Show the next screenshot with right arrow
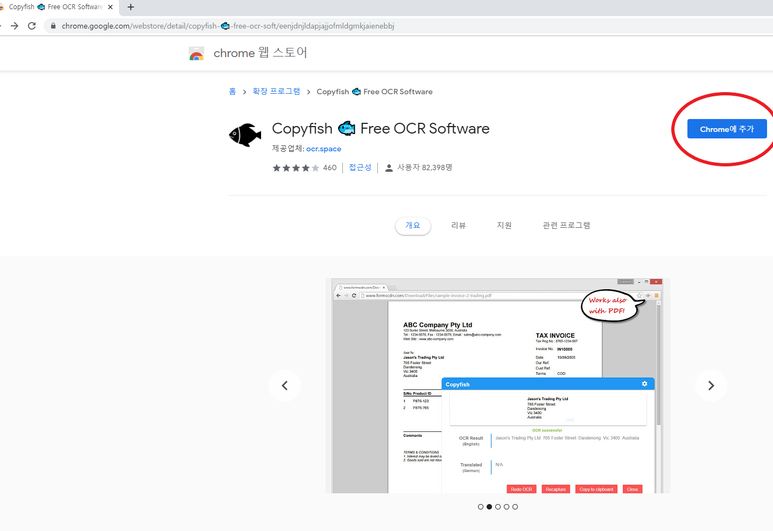773x531 pixels. [710, 386]
